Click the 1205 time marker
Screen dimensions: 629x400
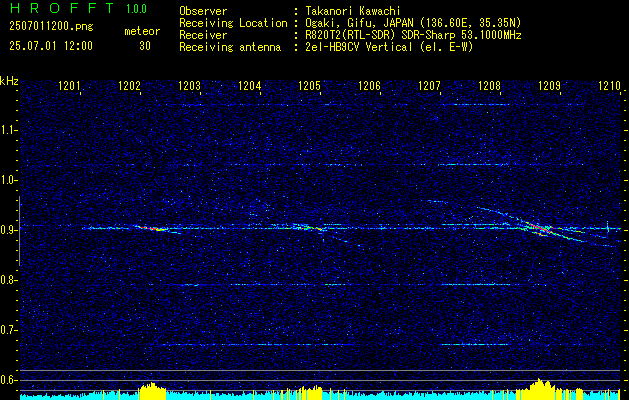click(310, 86)
